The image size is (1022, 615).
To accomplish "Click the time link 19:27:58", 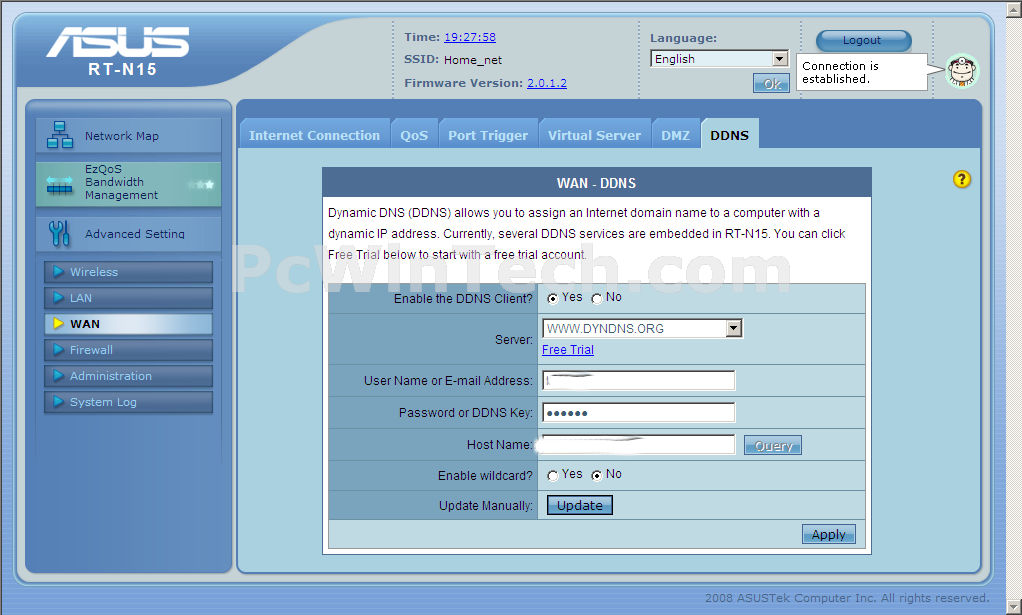I will coord(470,37).
